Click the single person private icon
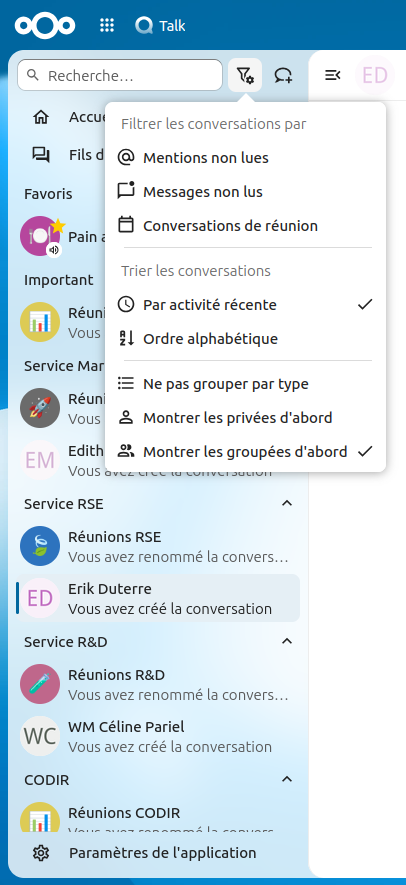406x885 pixels. click(125, 417)
